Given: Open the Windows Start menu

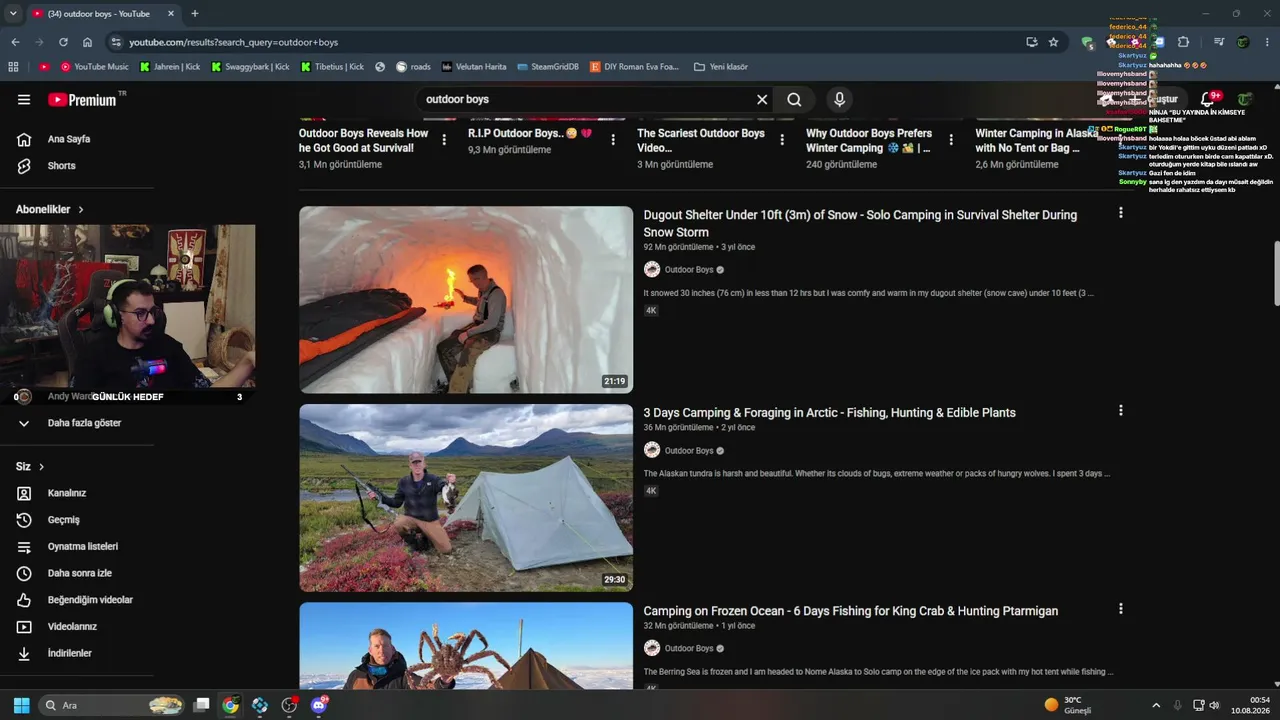Looking at the screenshot, I should click(x=21, y=705).
